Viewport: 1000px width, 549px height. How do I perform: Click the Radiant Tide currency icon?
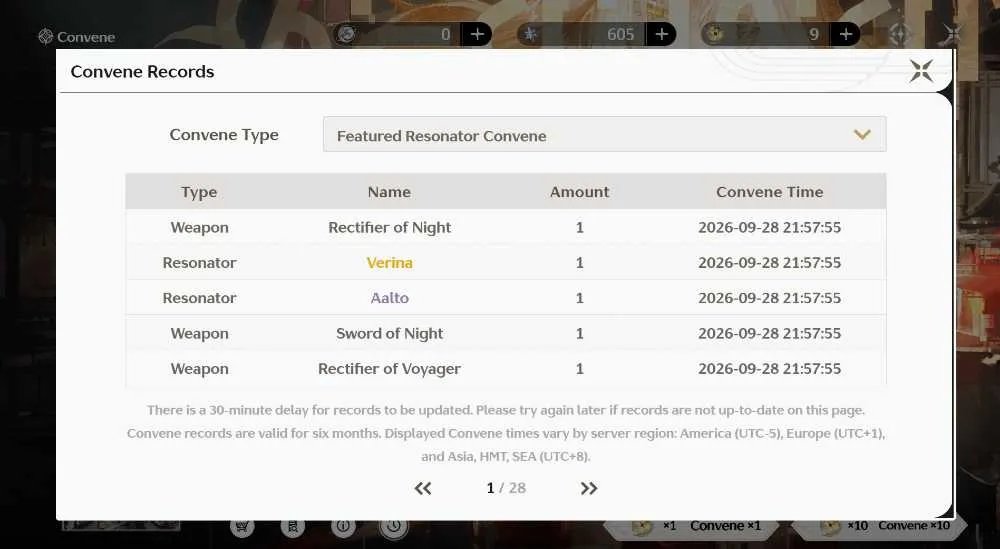pyautogui.click(x=715, y=34)
